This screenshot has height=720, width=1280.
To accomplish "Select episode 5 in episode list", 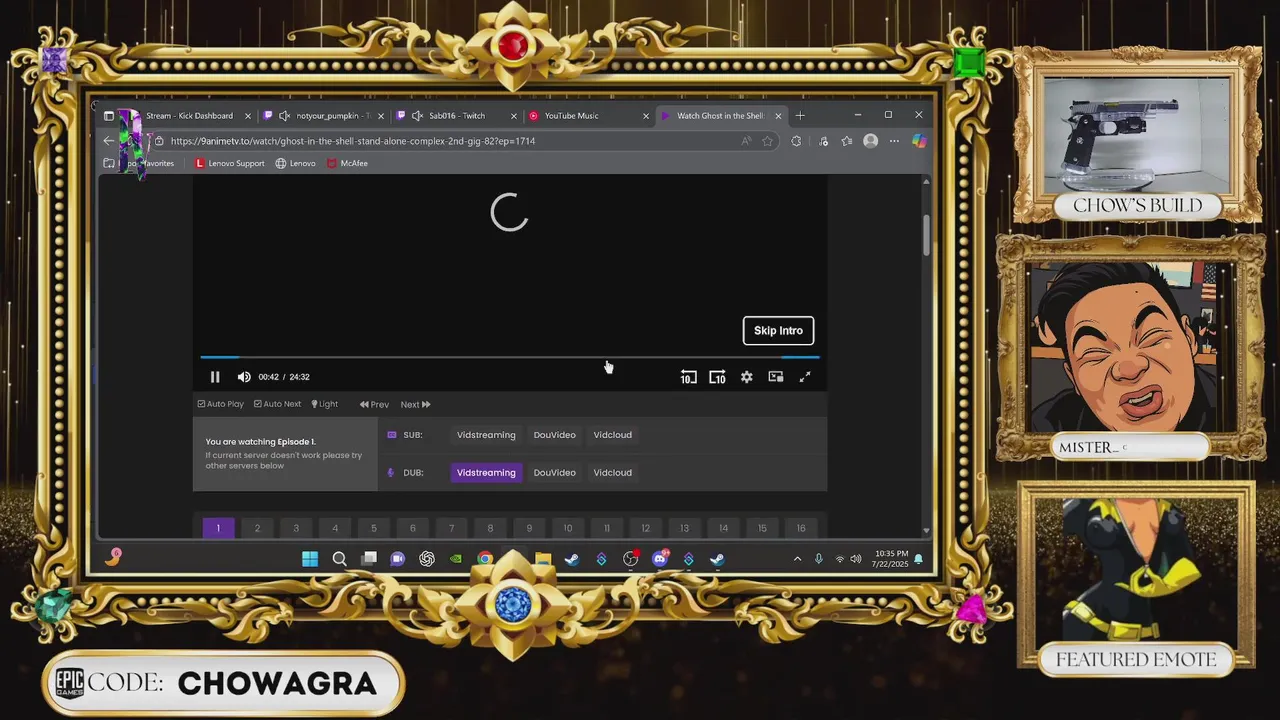I will tap(374, 528).
